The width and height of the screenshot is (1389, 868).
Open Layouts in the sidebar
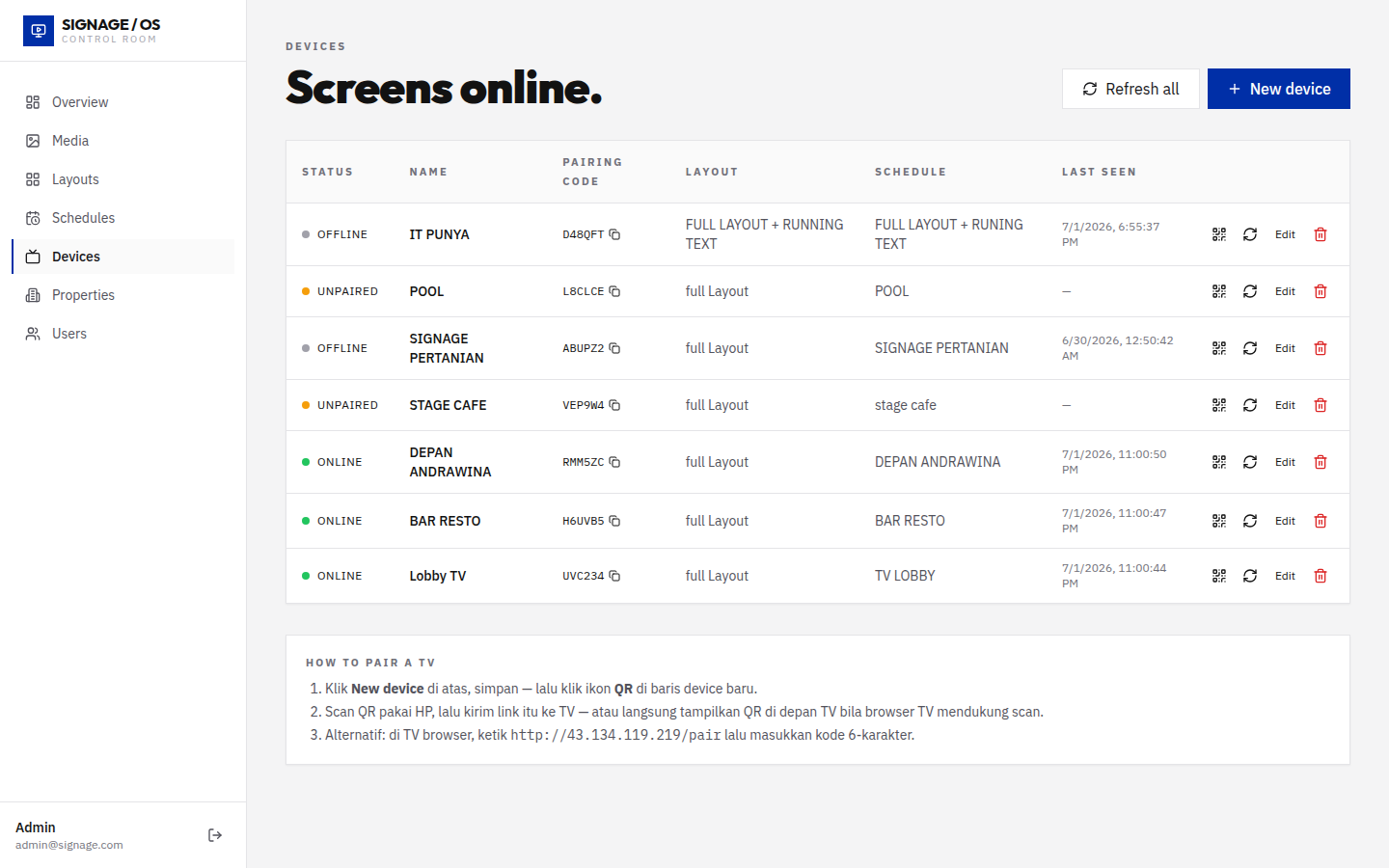tap(123, 179)
